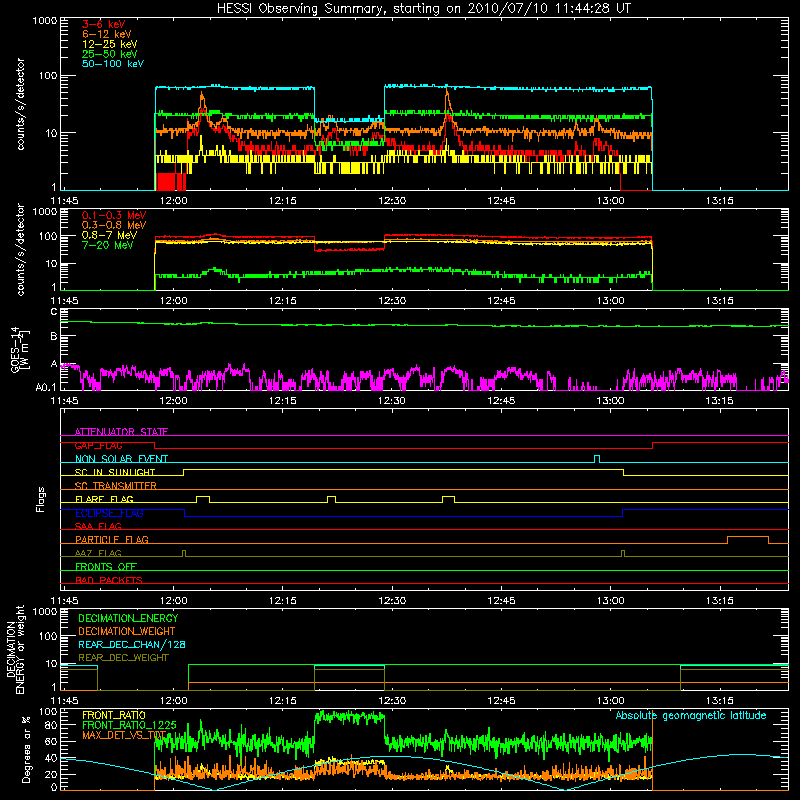Click the particle flag pulse after 13:15

[748, 540]
